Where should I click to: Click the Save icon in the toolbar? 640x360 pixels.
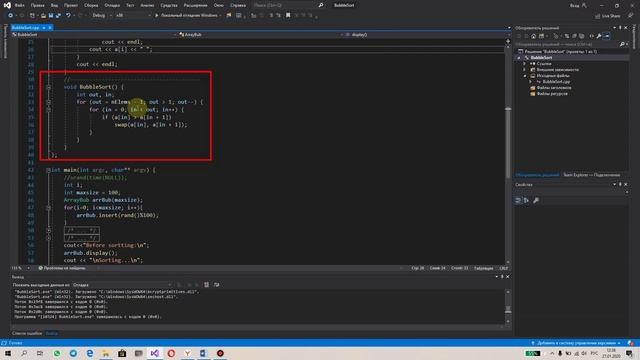[51, 16]
